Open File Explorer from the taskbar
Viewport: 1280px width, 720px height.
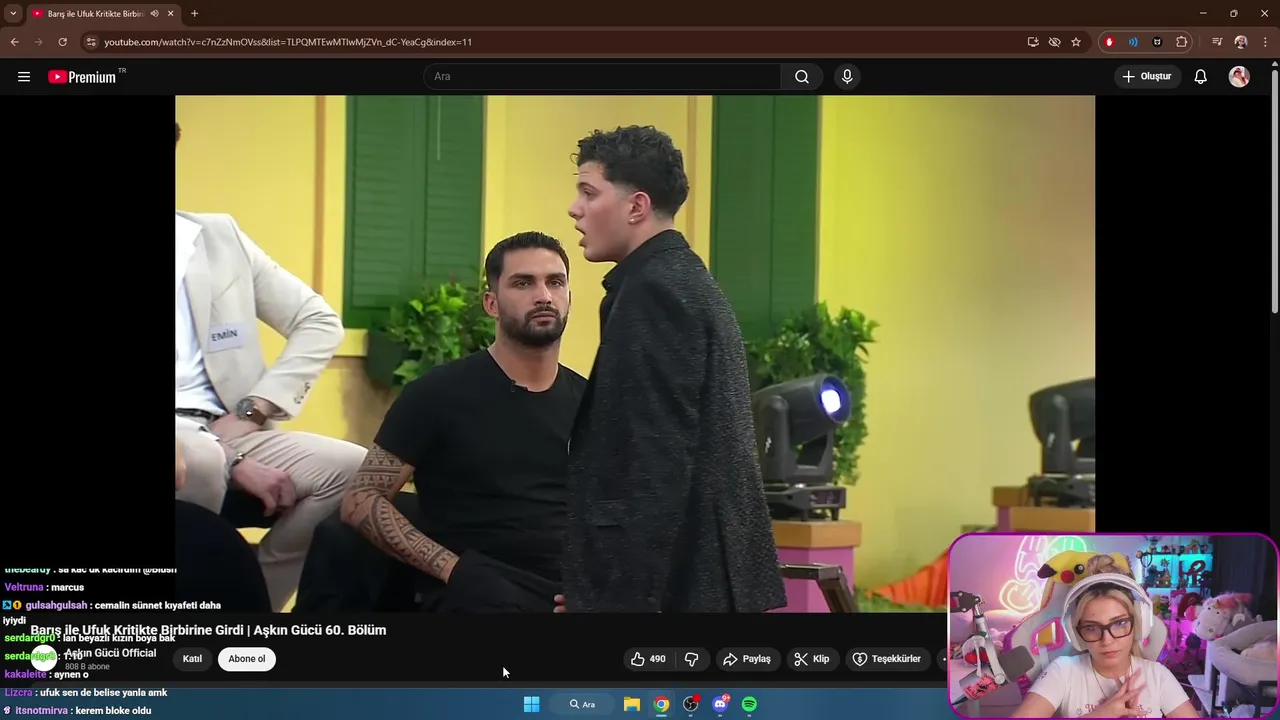[x=632, y=704]
